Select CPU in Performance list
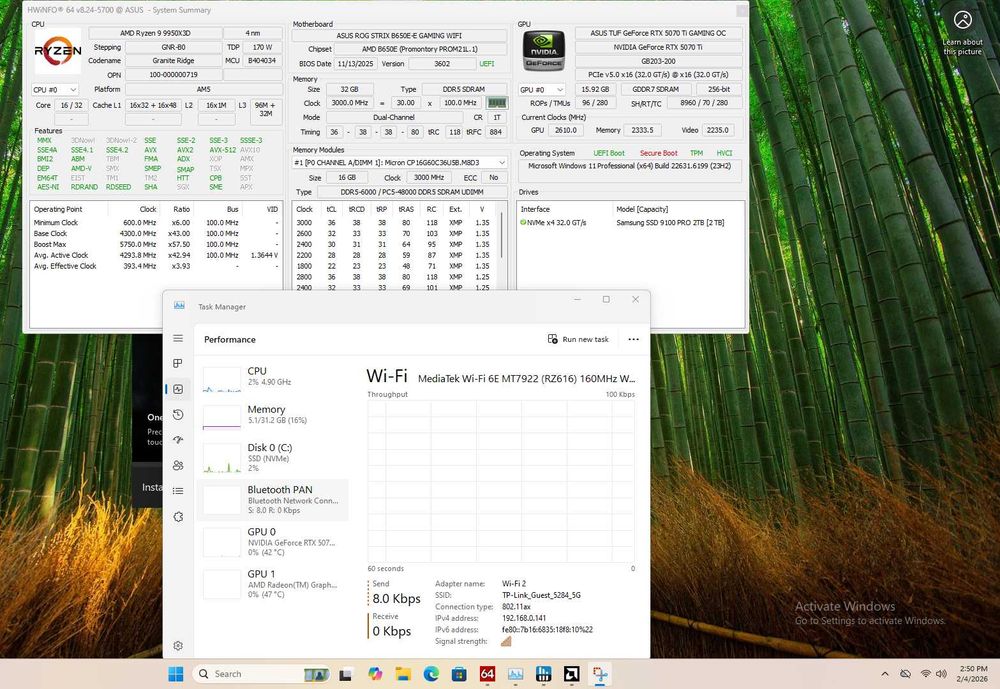This screenshot has width=1000, height=689. 275,377
